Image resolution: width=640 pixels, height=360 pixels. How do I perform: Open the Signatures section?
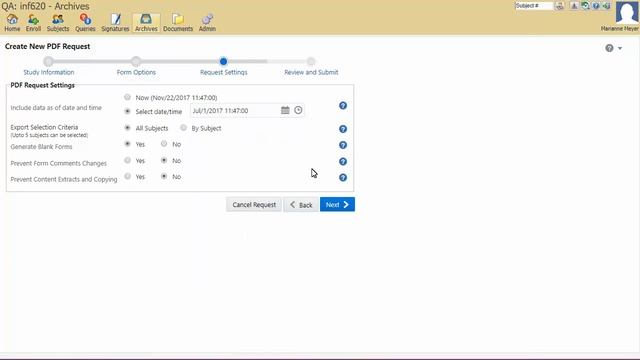115,22
